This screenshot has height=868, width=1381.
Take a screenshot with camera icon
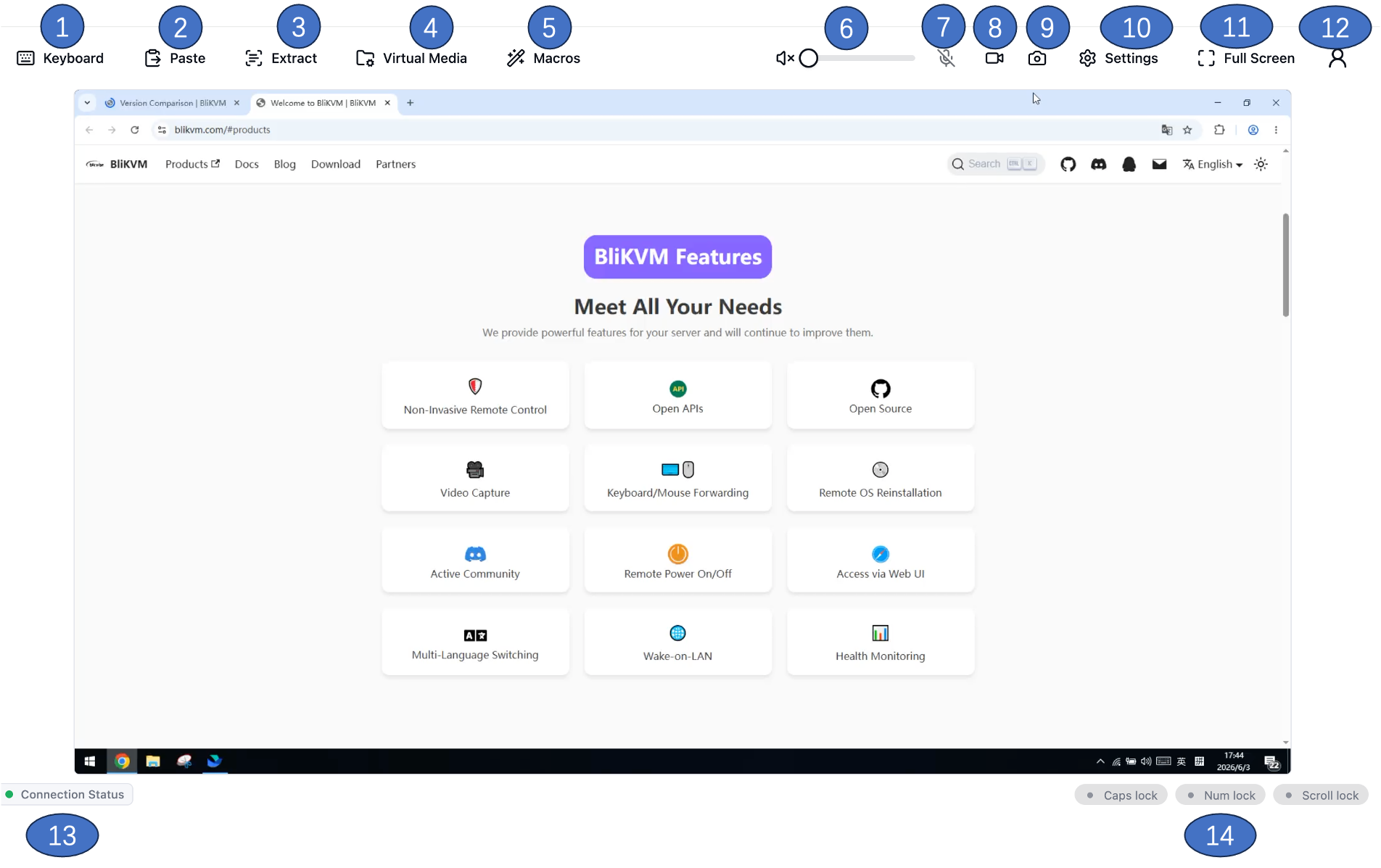[1037, 58]
